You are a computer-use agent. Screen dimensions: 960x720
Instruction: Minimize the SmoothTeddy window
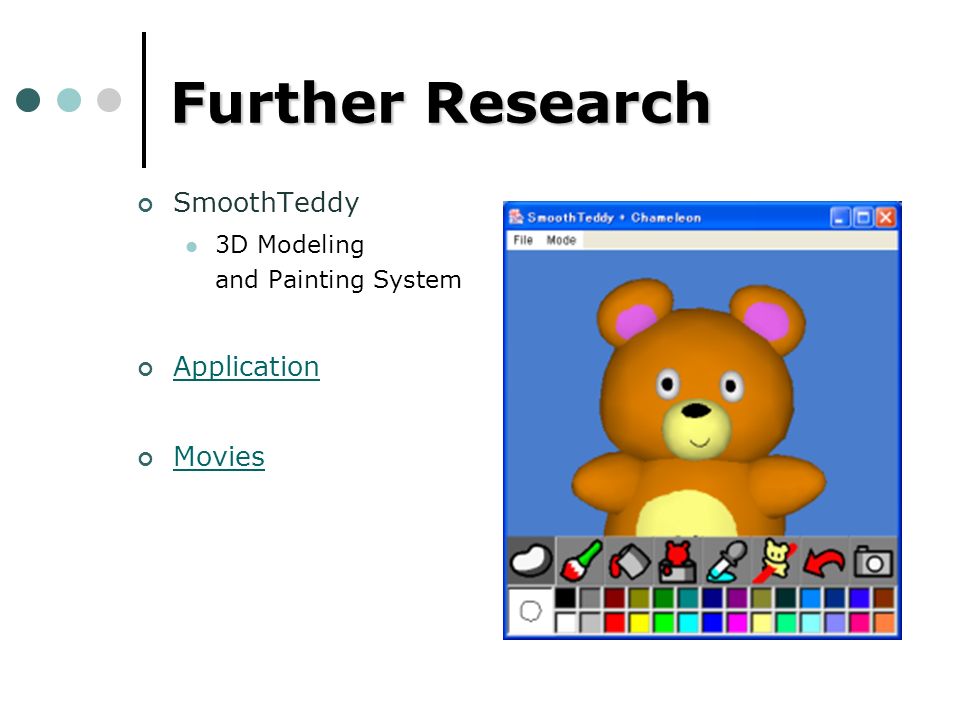click(x=840, y=217)
